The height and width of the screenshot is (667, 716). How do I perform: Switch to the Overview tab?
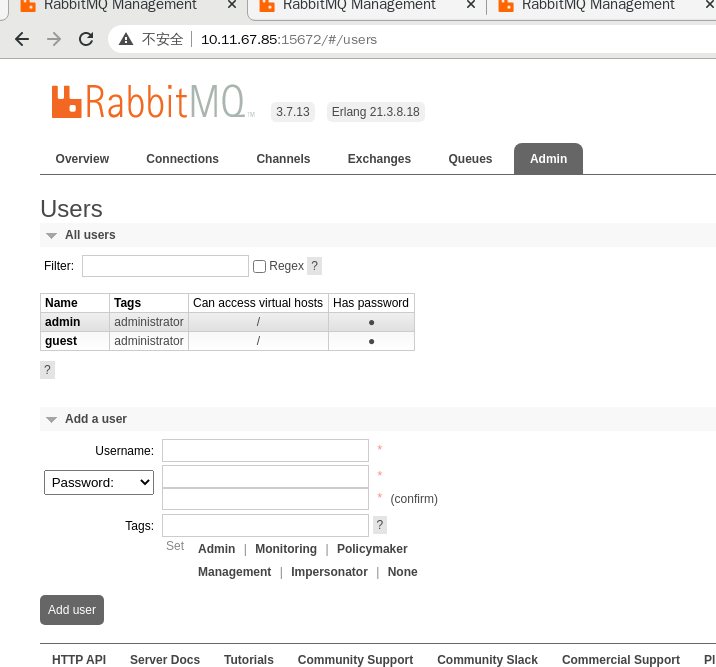(x=82, y=159)
